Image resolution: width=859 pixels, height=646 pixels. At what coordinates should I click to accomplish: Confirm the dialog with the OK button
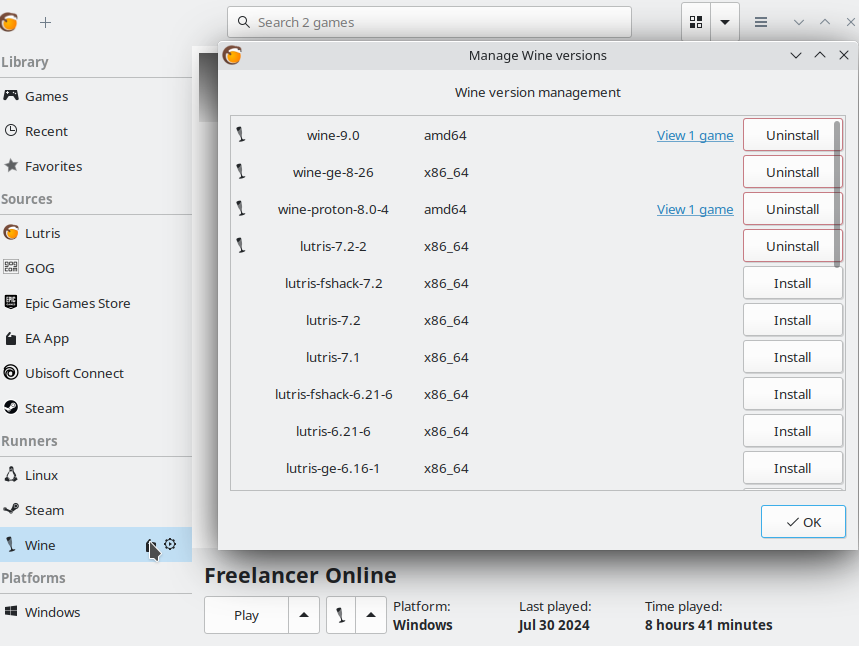tap(803, 522)
